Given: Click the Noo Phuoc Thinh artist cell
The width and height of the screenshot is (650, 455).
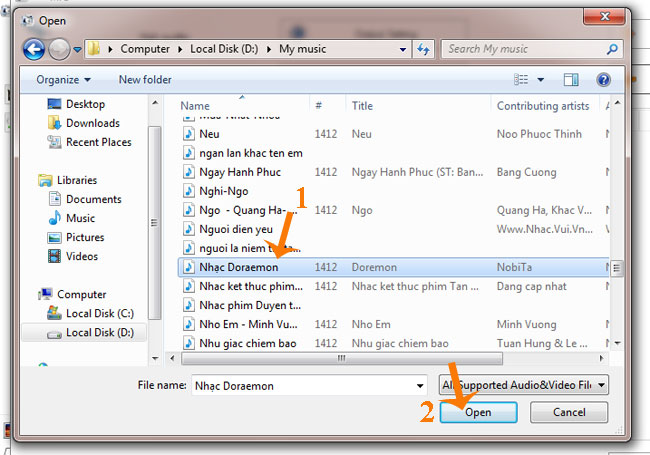Looking at the screenshot, I should pos(539,134).
